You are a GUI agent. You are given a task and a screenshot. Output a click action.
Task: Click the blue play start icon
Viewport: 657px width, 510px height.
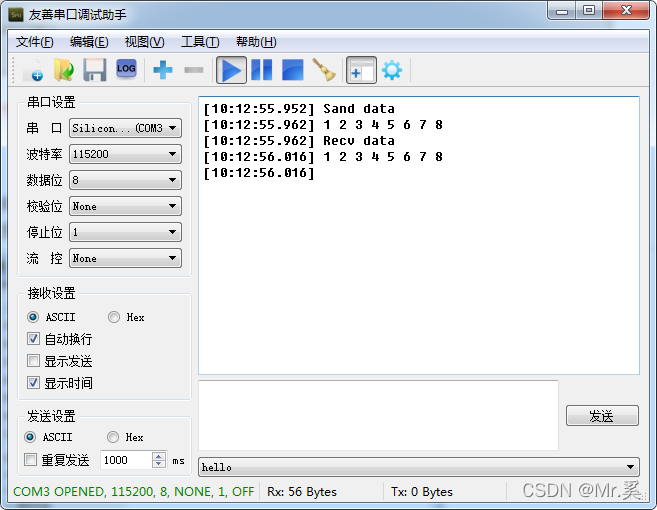[231, 70]
